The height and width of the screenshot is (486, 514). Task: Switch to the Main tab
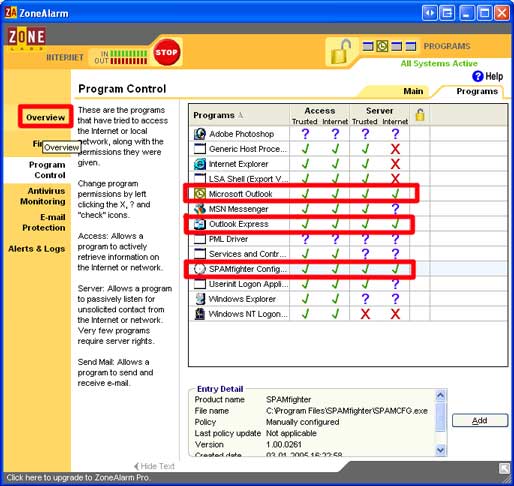coord(413,91)
